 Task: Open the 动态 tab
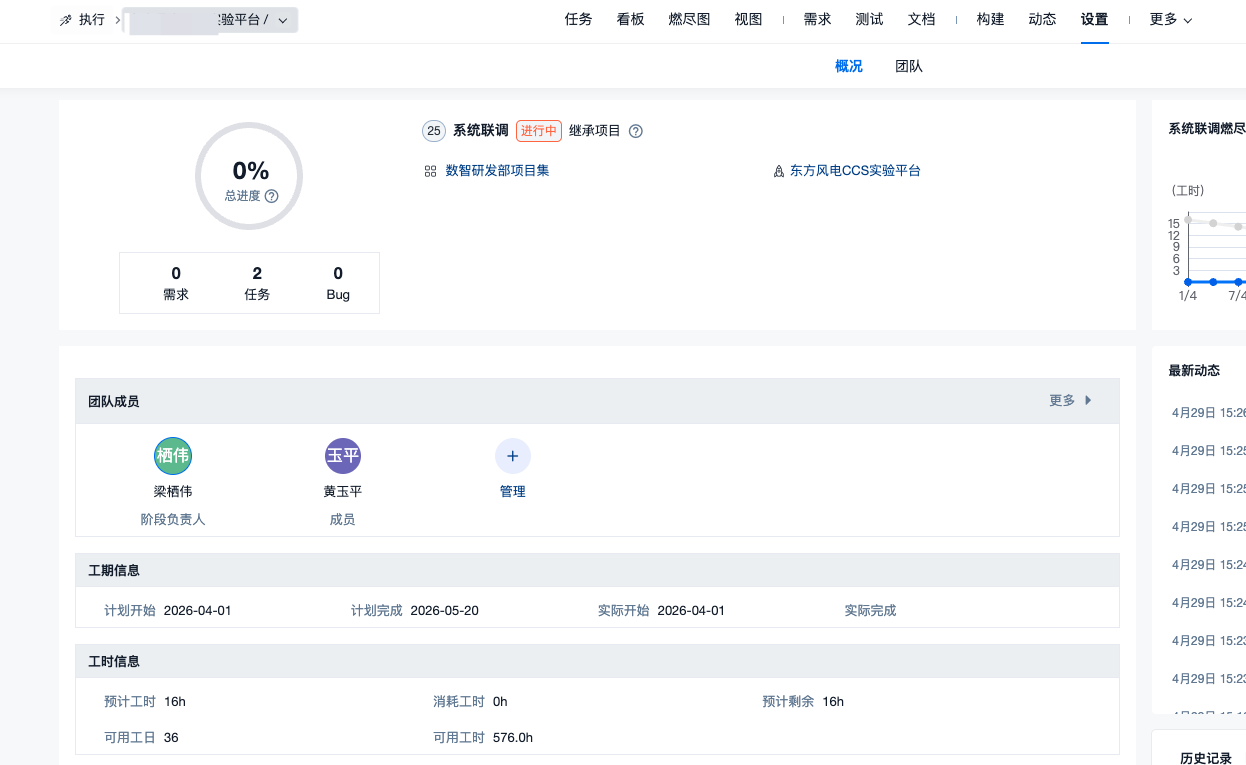pos(1042,20)
